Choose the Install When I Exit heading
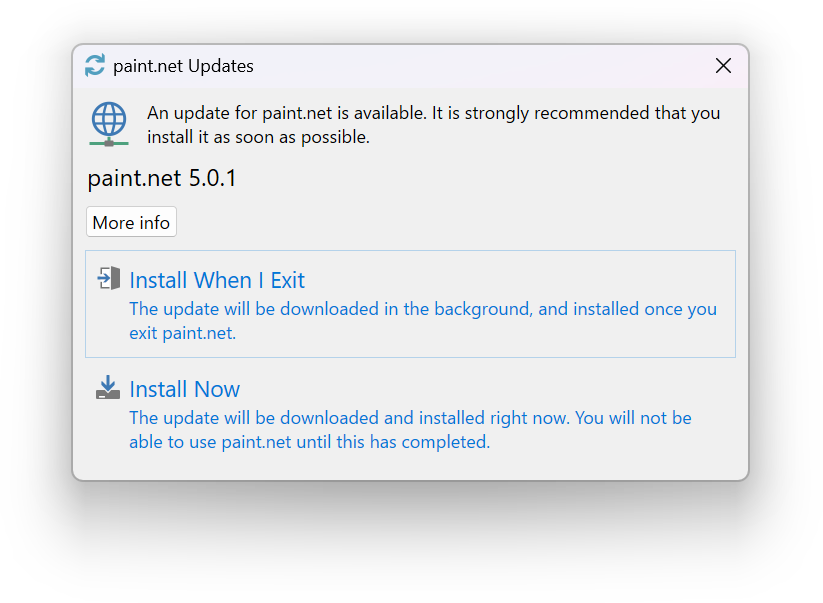Screen dimensions: 823x603 [x=217, y=280]
